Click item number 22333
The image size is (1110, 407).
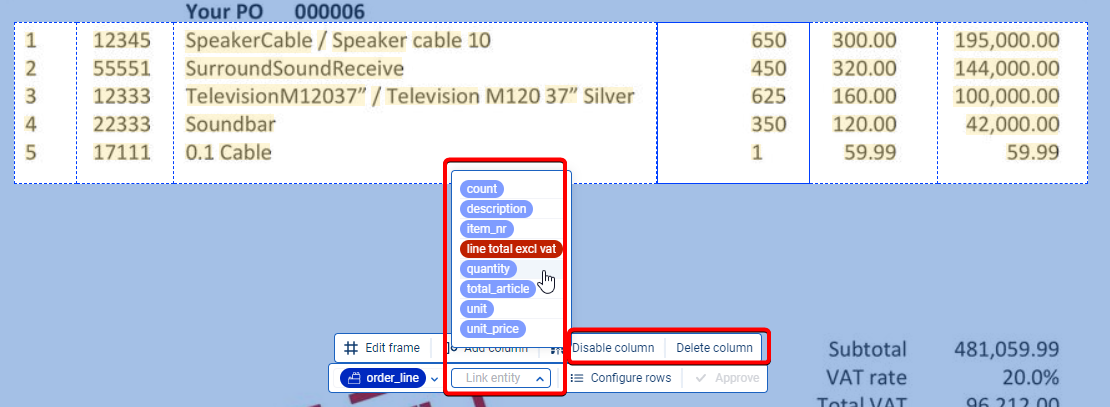click(122, 125)
